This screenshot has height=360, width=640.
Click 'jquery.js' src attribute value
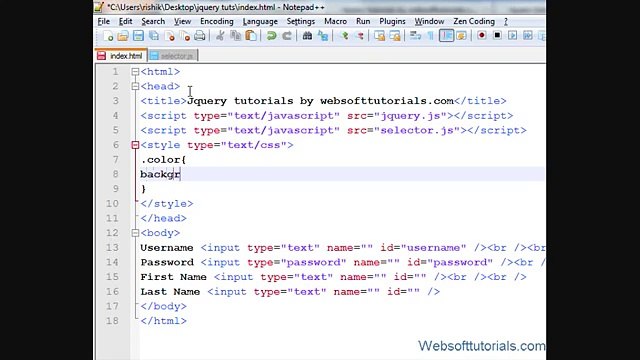(x=411, y=116)
